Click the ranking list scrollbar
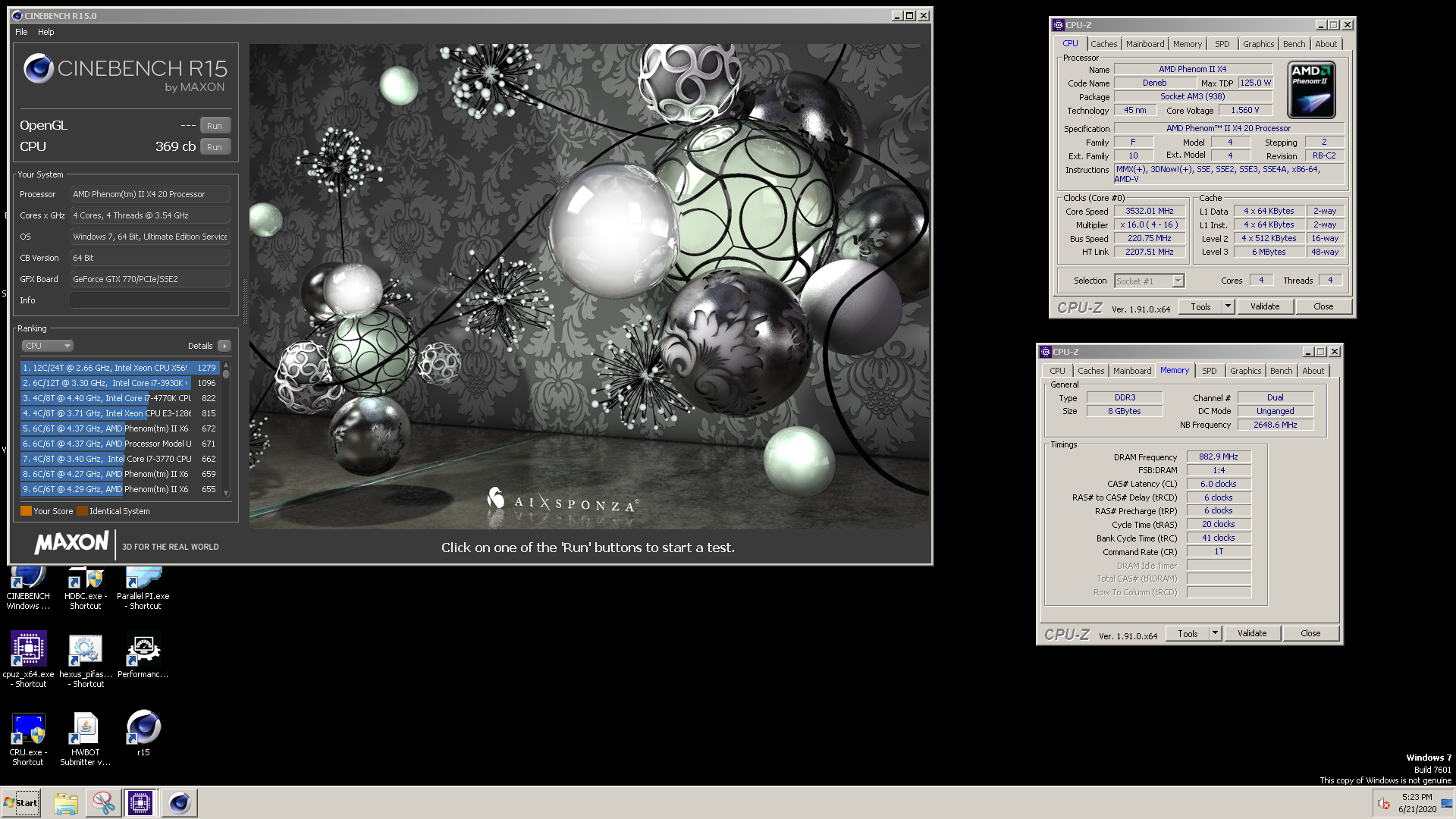Image resolution: width=1456 pixels, height=819 pixels. tap(226, 428)
